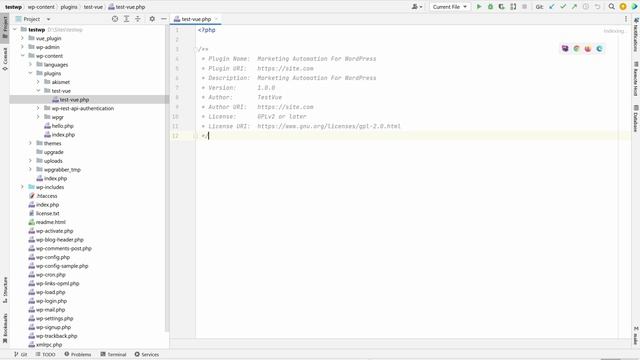Screen dimensions: 640x360
Task: Run with coverage icon in toolbar
Action: (x=502, y=7)
